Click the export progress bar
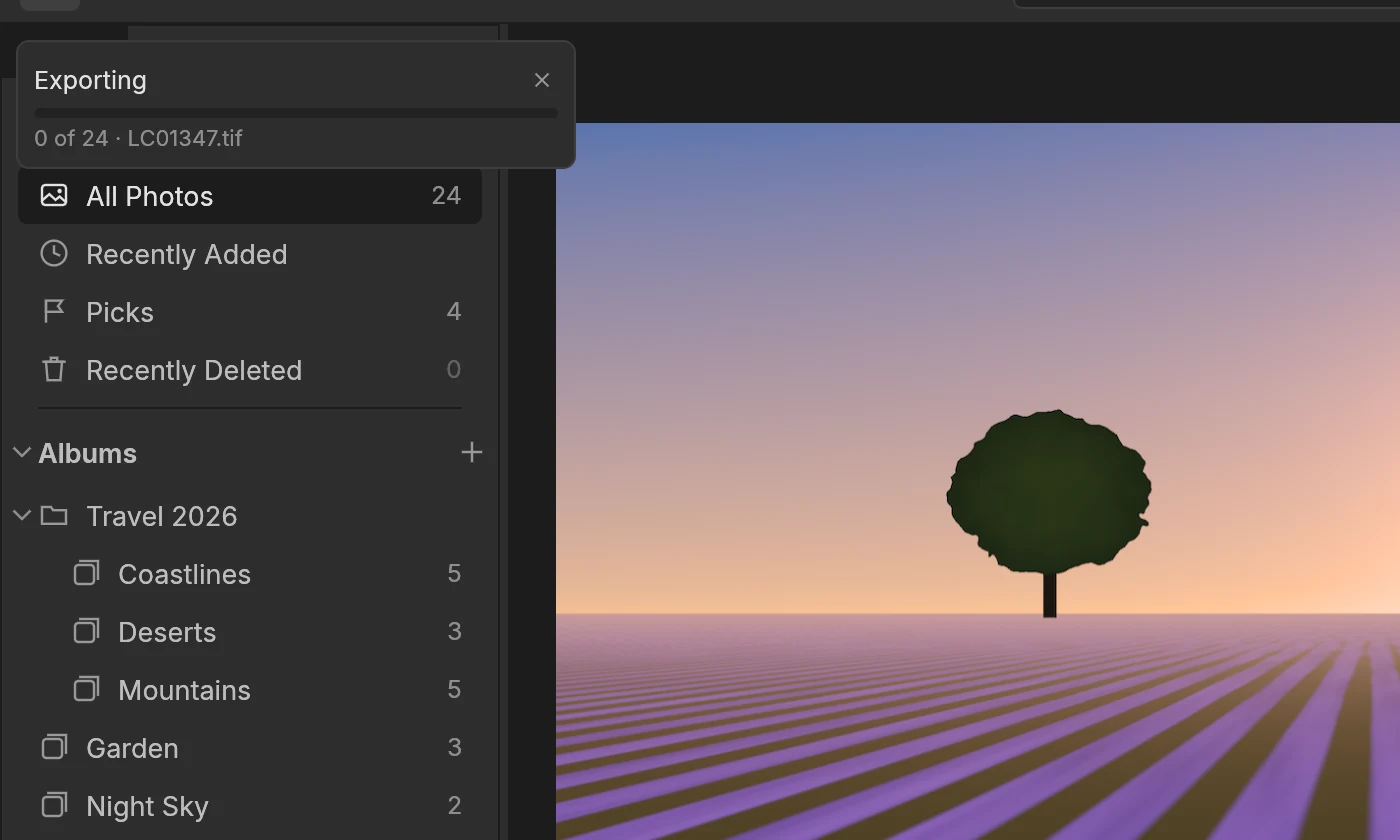Screen dimensions: 1400x840 [x=296, y=113]
